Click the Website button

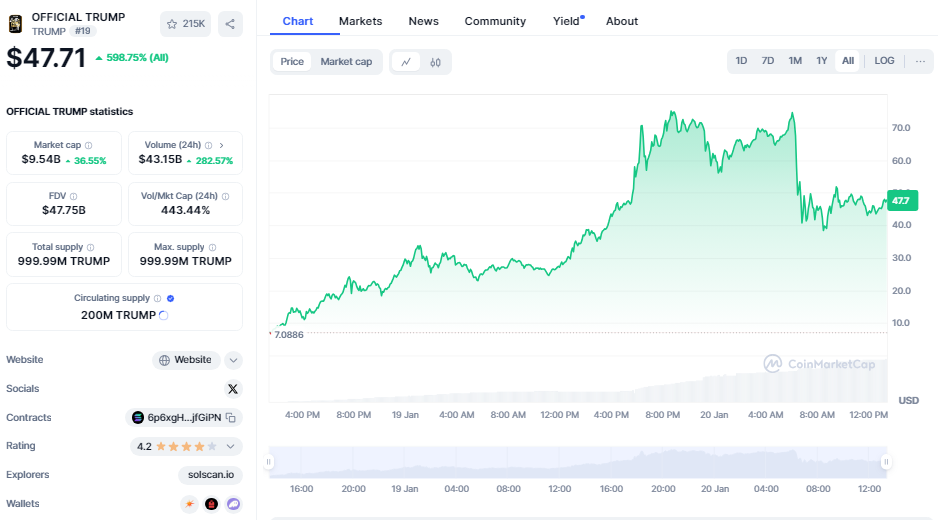(186, 360)
